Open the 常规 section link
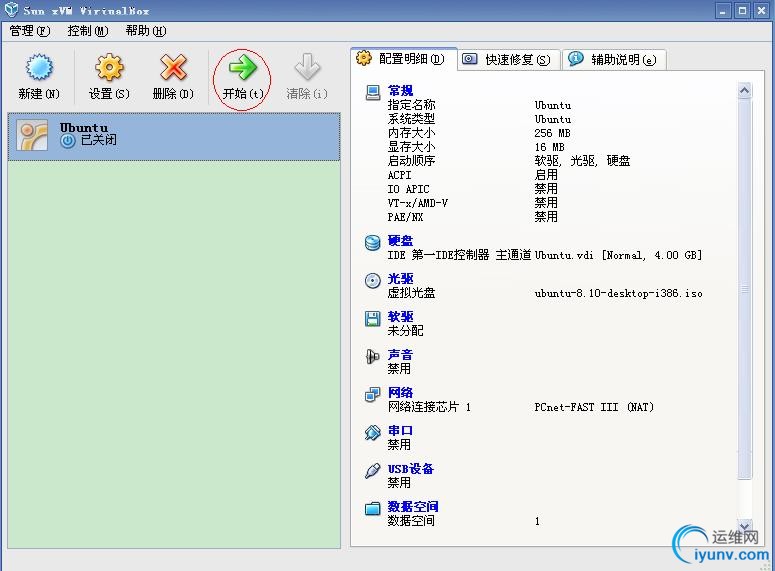Viewport: 775px width, 571px height. point(400,90)
